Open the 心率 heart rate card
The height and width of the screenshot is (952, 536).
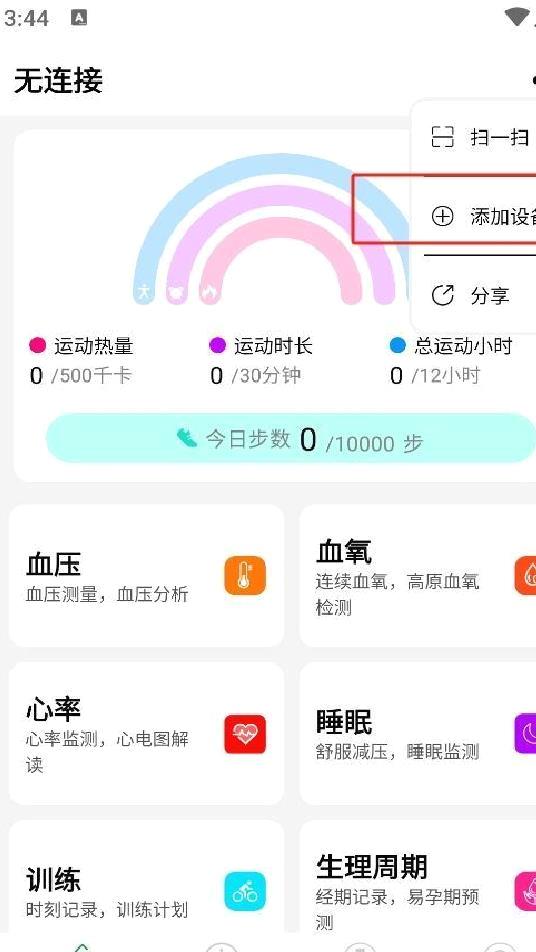pos(146,733)
